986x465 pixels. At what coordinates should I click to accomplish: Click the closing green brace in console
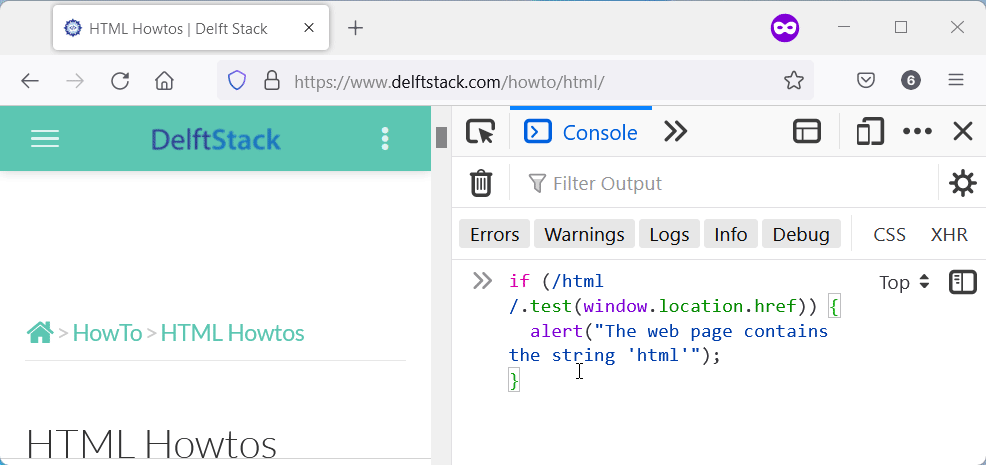pos(514,380)
